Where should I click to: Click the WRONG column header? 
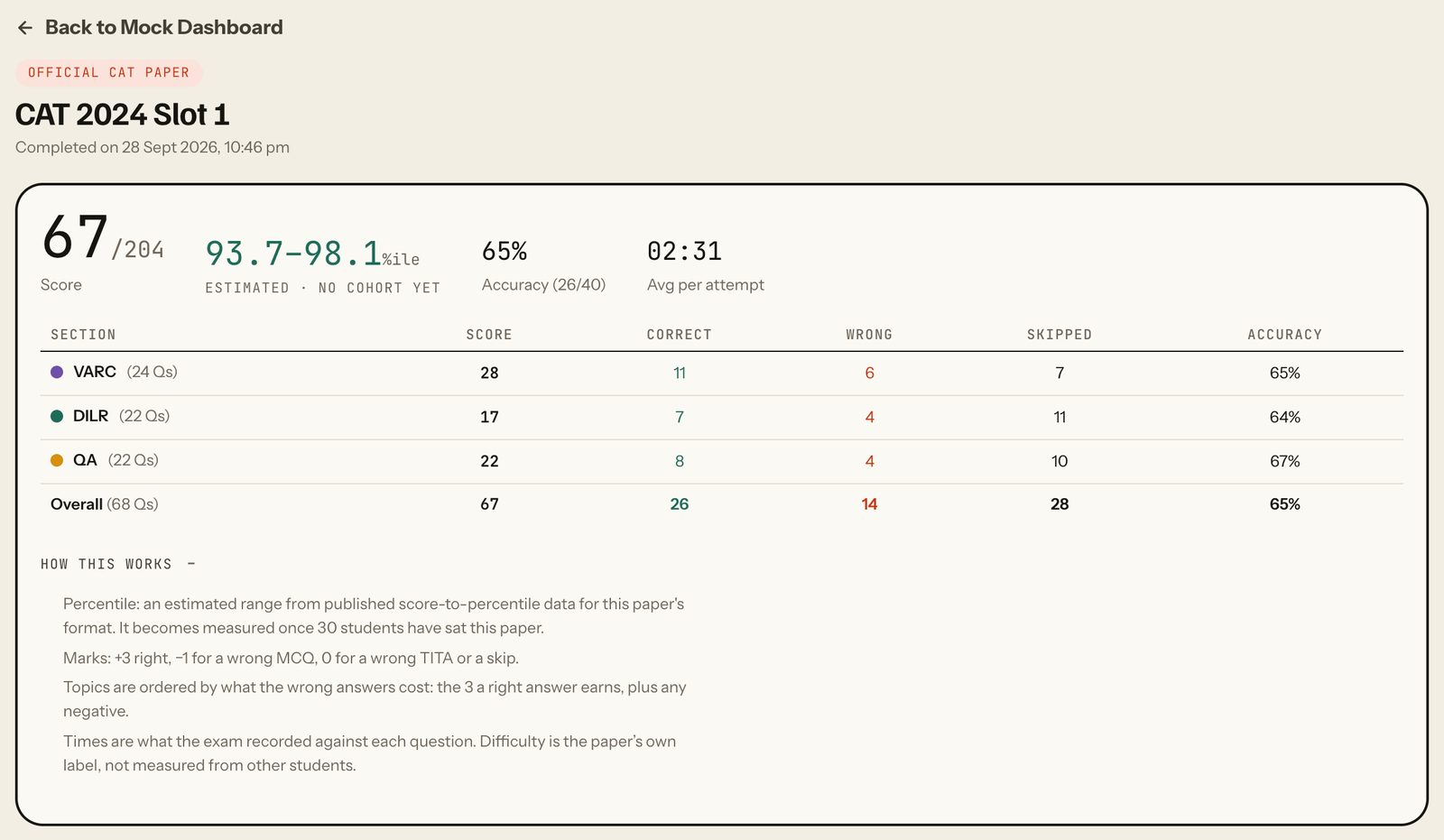pos(869,335)
